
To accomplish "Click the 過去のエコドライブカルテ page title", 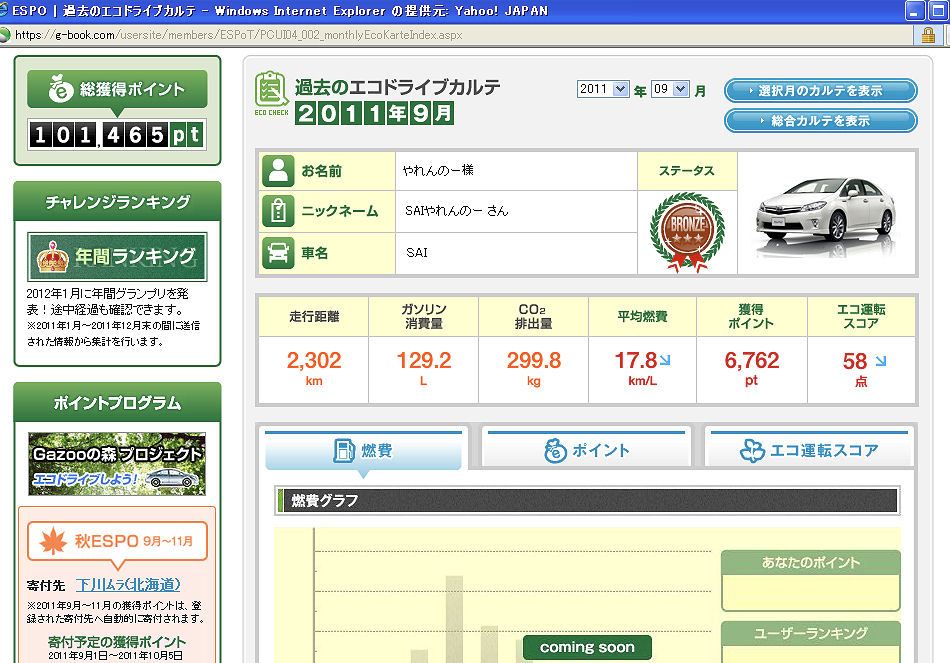I will (x=397, y=87).
